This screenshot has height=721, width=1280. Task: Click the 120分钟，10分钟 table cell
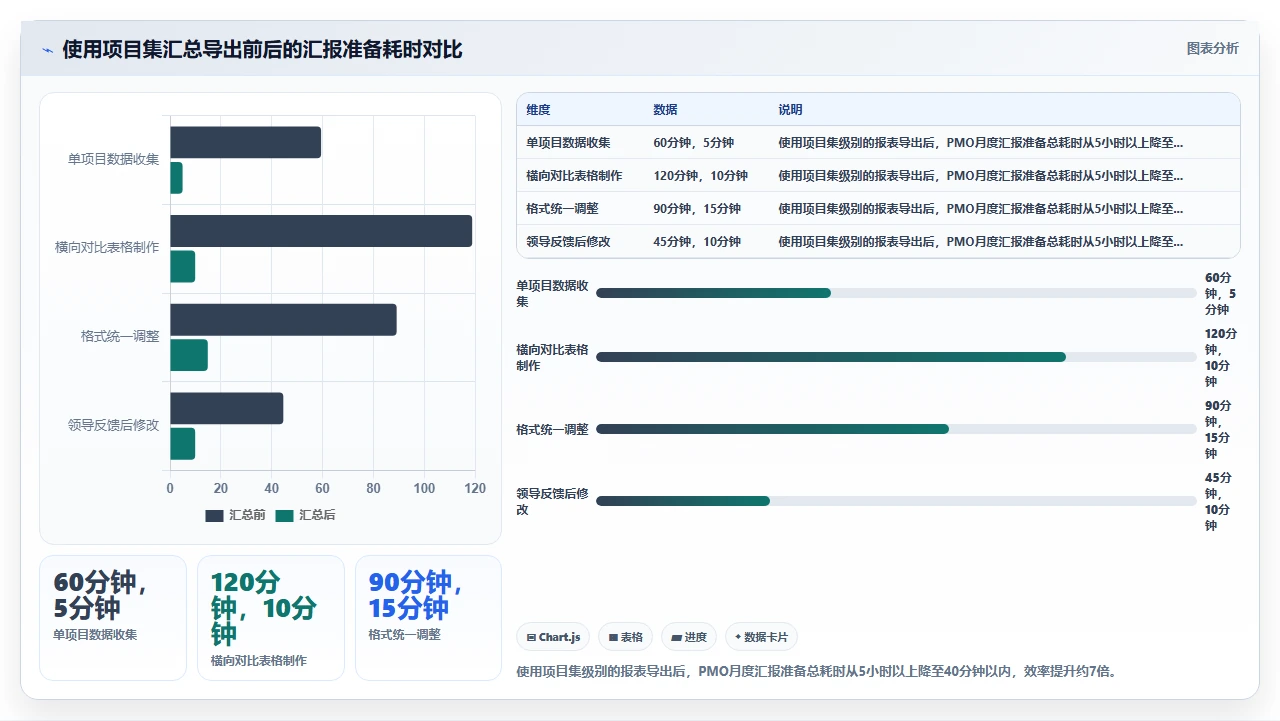tap(700, 176)
